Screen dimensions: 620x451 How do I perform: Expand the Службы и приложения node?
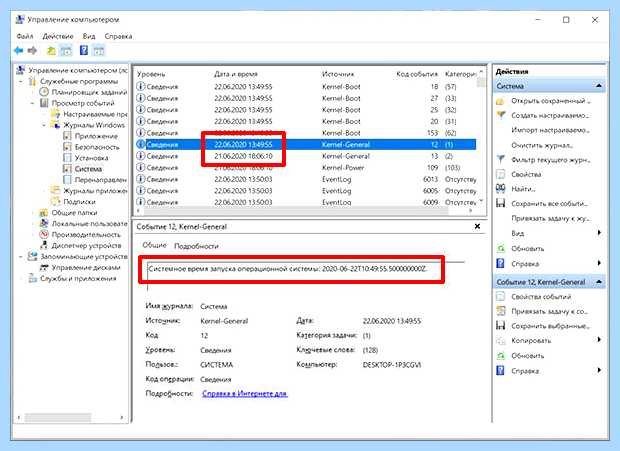21,279
